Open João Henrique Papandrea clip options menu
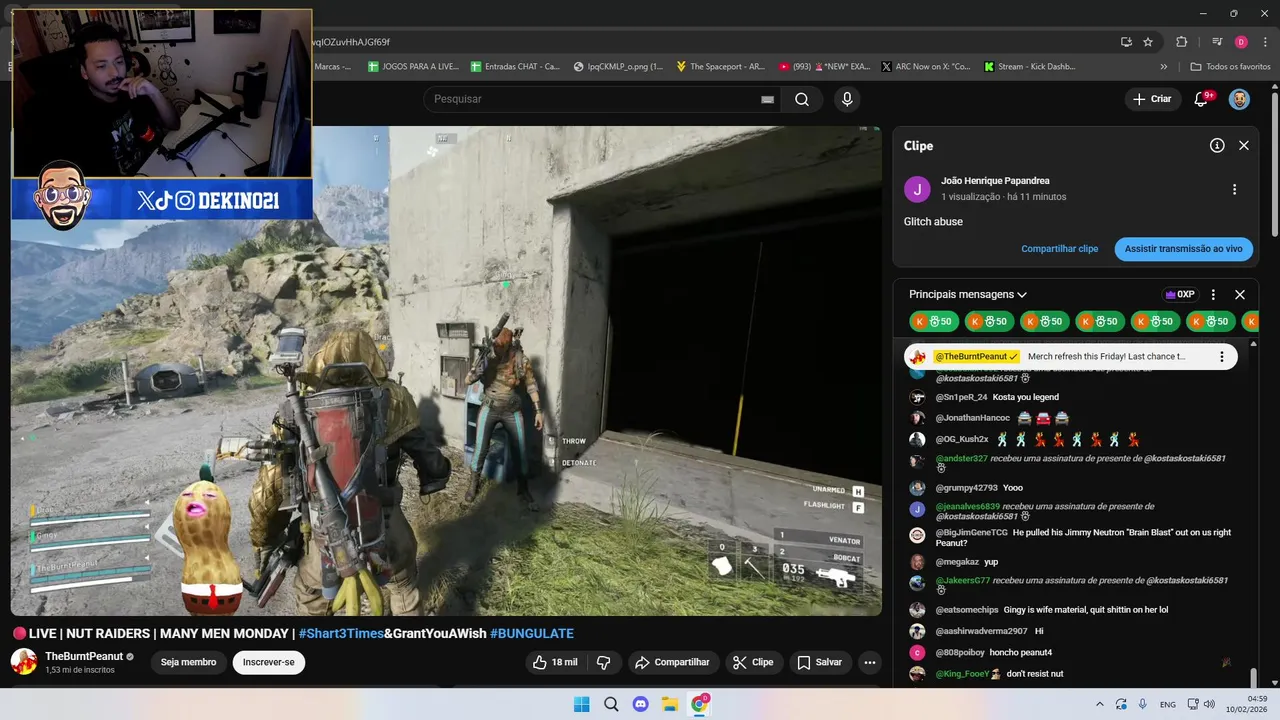This screenshot has width=1280, height=720. pyautogui.click(x=1234, y=189)
